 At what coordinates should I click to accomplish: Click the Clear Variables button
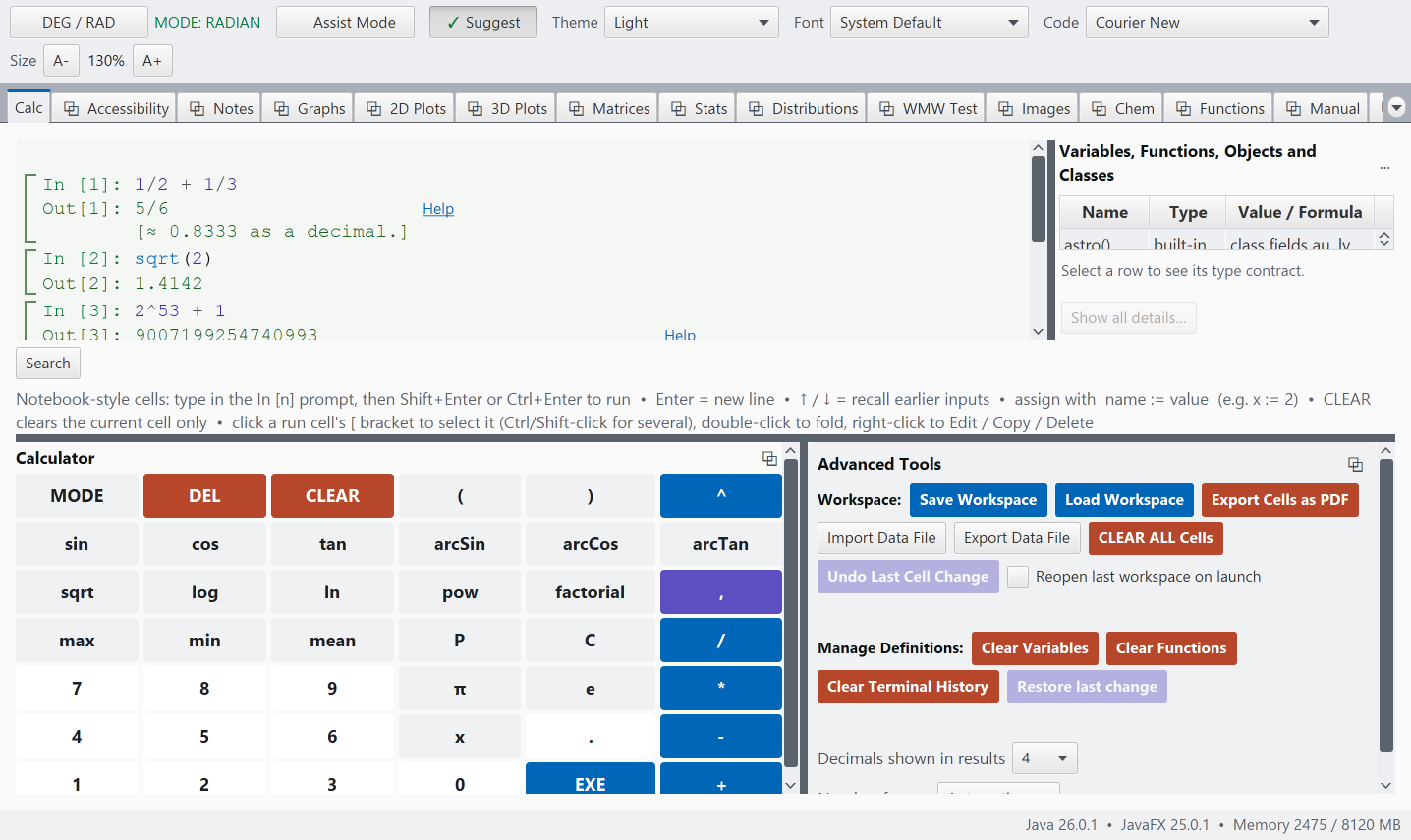[1035, 648]
